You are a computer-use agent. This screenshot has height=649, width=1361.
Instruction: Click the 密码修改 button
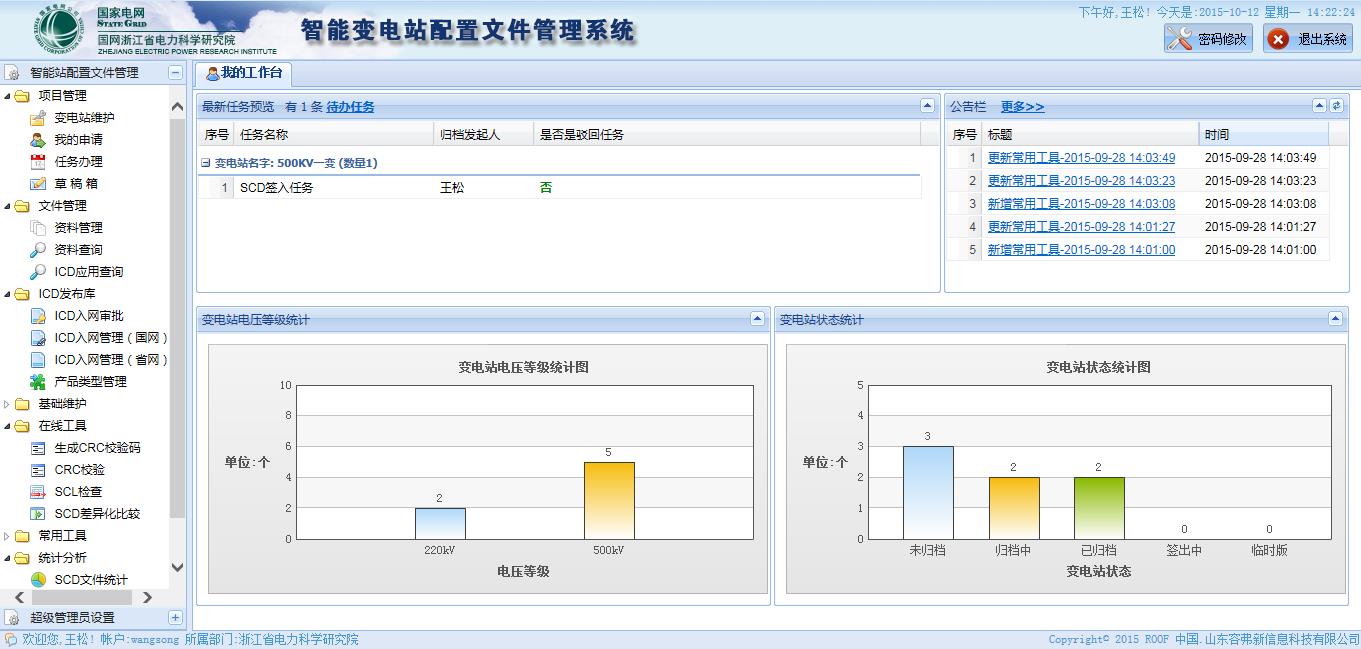(1208, 39)
